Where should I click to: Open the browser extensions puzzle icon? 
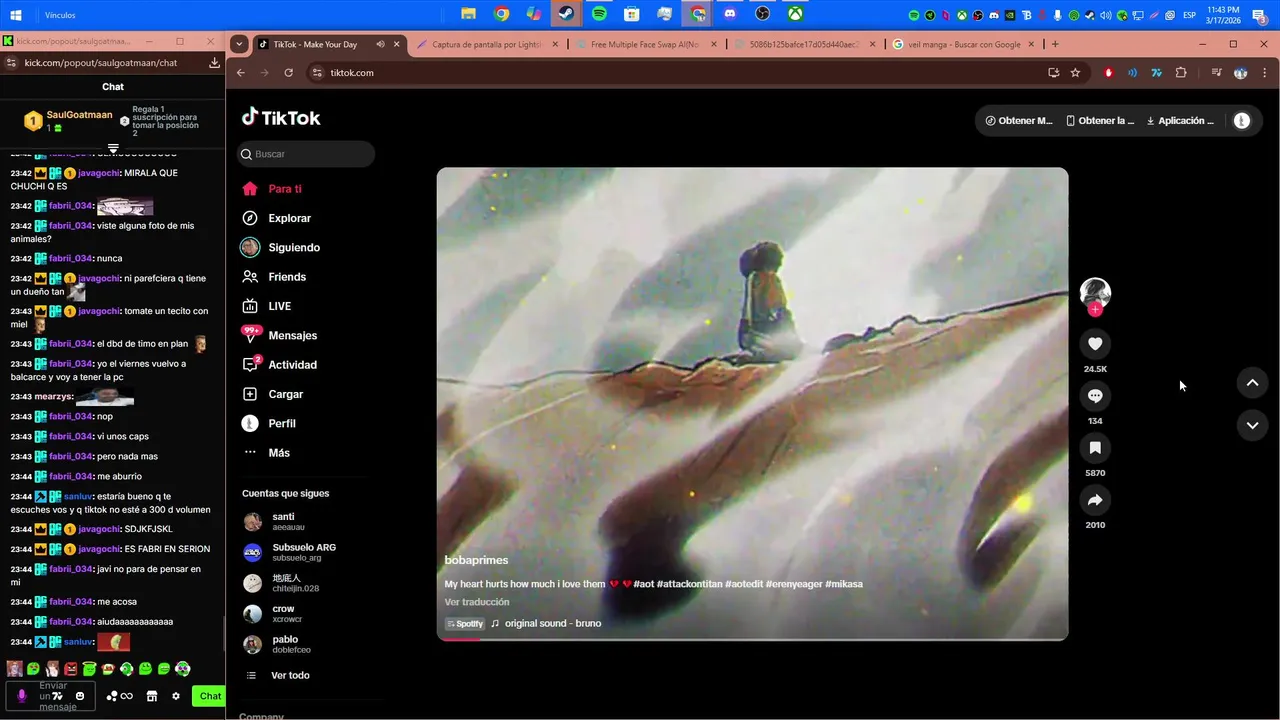click(1181, 73)
